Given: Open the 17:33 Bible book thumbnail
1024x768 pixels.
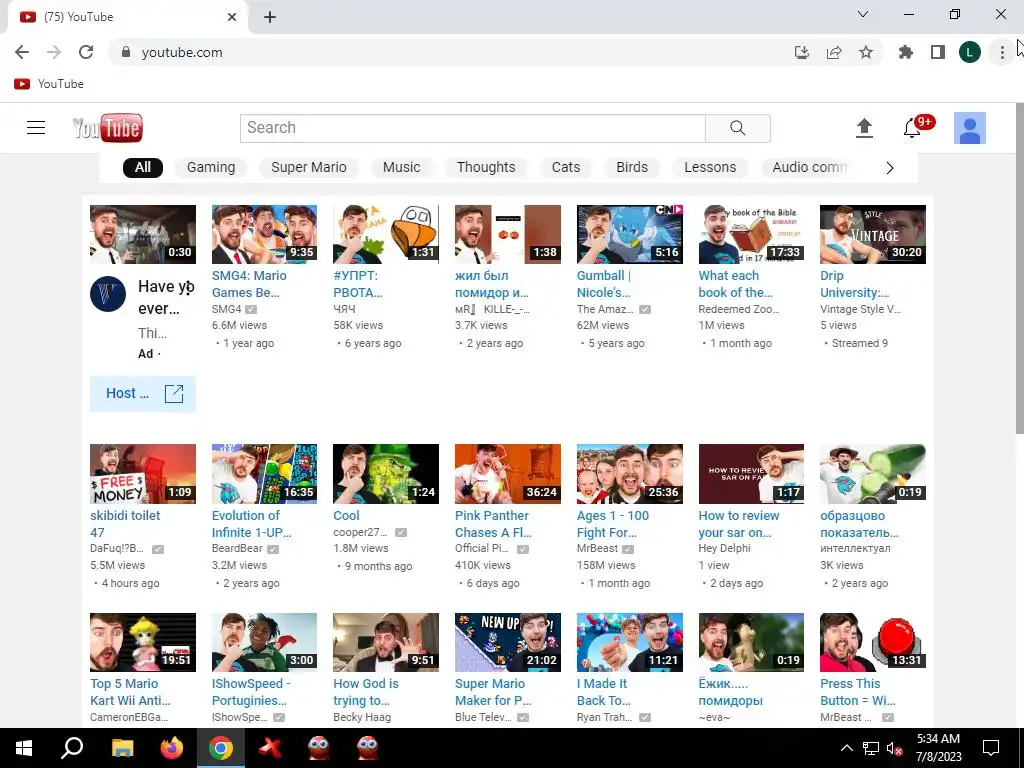Looking at the screenshot, I should pos(751,234).
